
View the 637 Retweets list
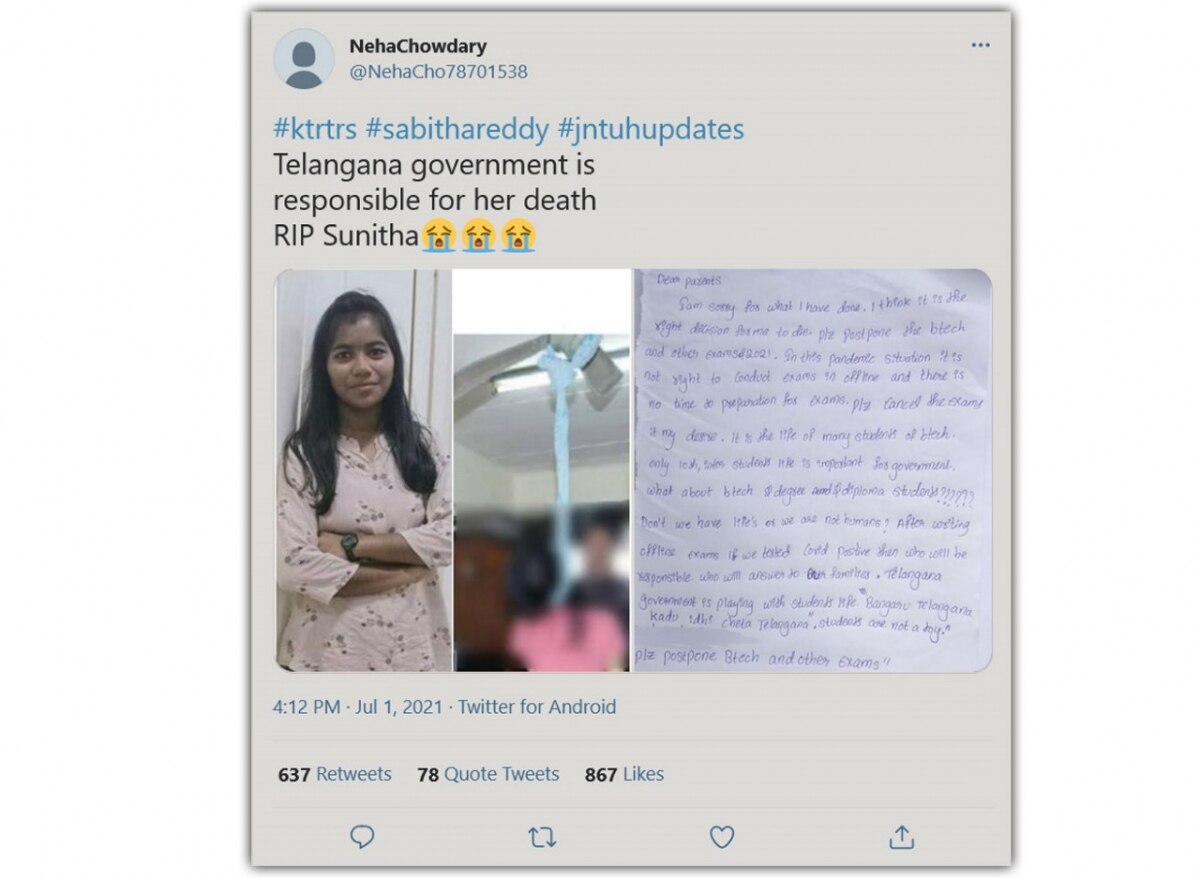tap(335, 774)
